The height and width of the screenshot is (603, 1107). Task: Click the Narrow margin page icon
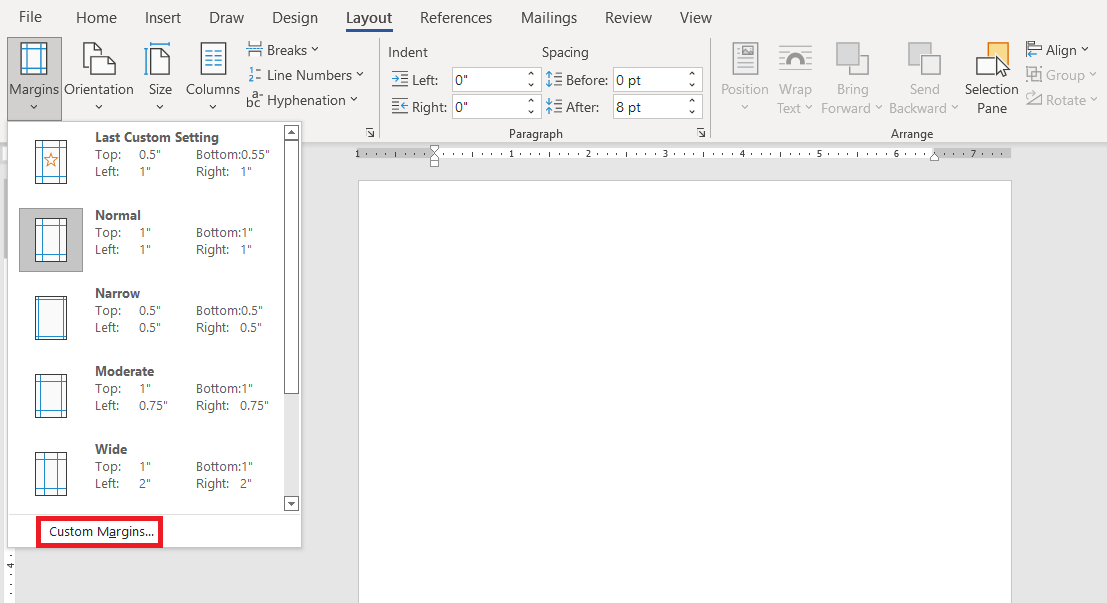(51, 318)
